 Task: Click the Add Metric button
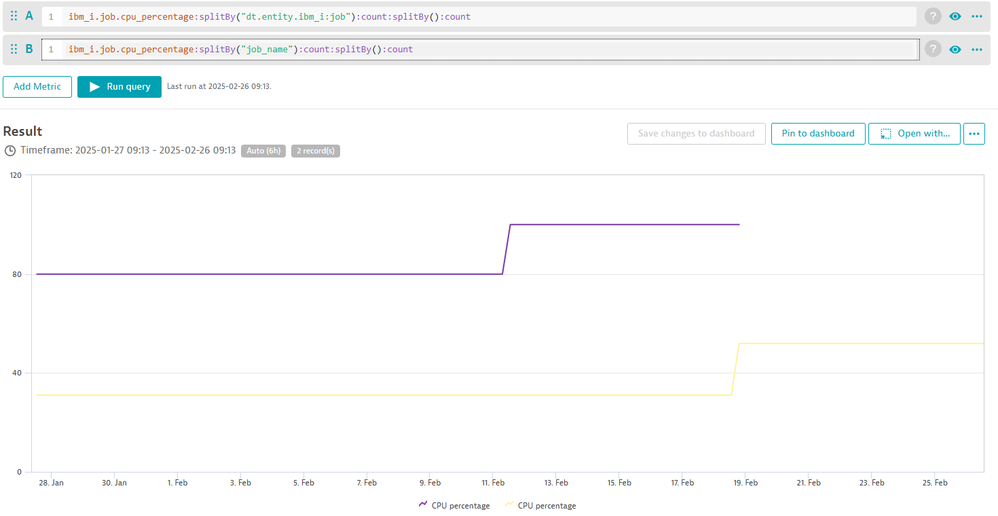(x=37, y=87)
